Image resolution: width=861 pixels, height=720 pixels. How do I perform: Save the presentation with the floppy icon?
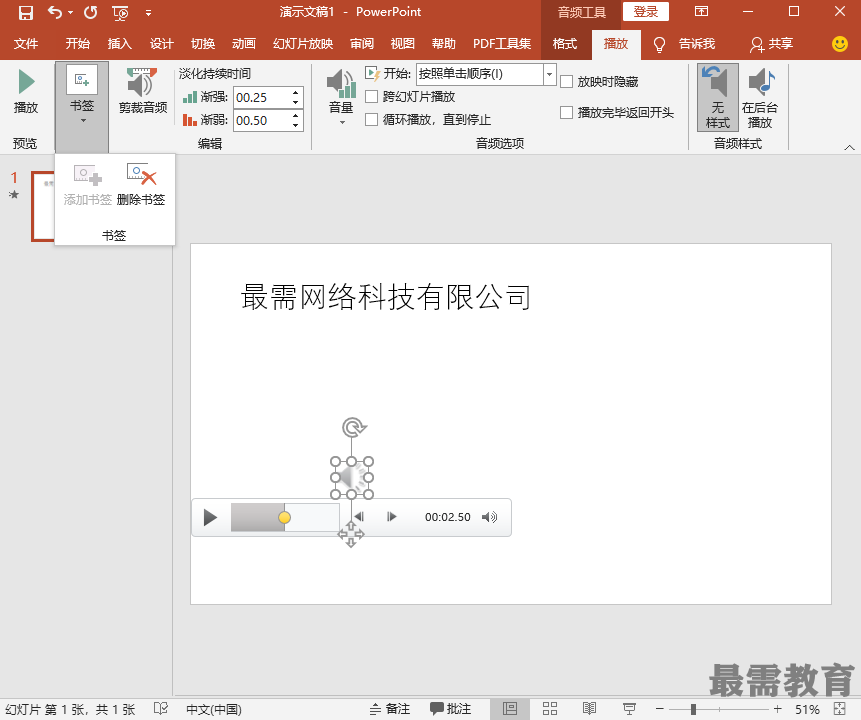[x=25, y=12]
